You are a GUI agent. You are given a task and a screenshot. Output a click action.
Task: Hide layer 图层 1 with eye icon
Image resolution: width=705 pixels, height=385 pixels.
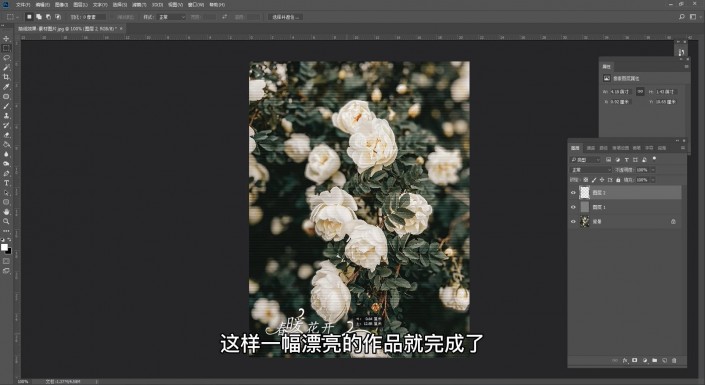pyautogui.click(x=573, y=207)
